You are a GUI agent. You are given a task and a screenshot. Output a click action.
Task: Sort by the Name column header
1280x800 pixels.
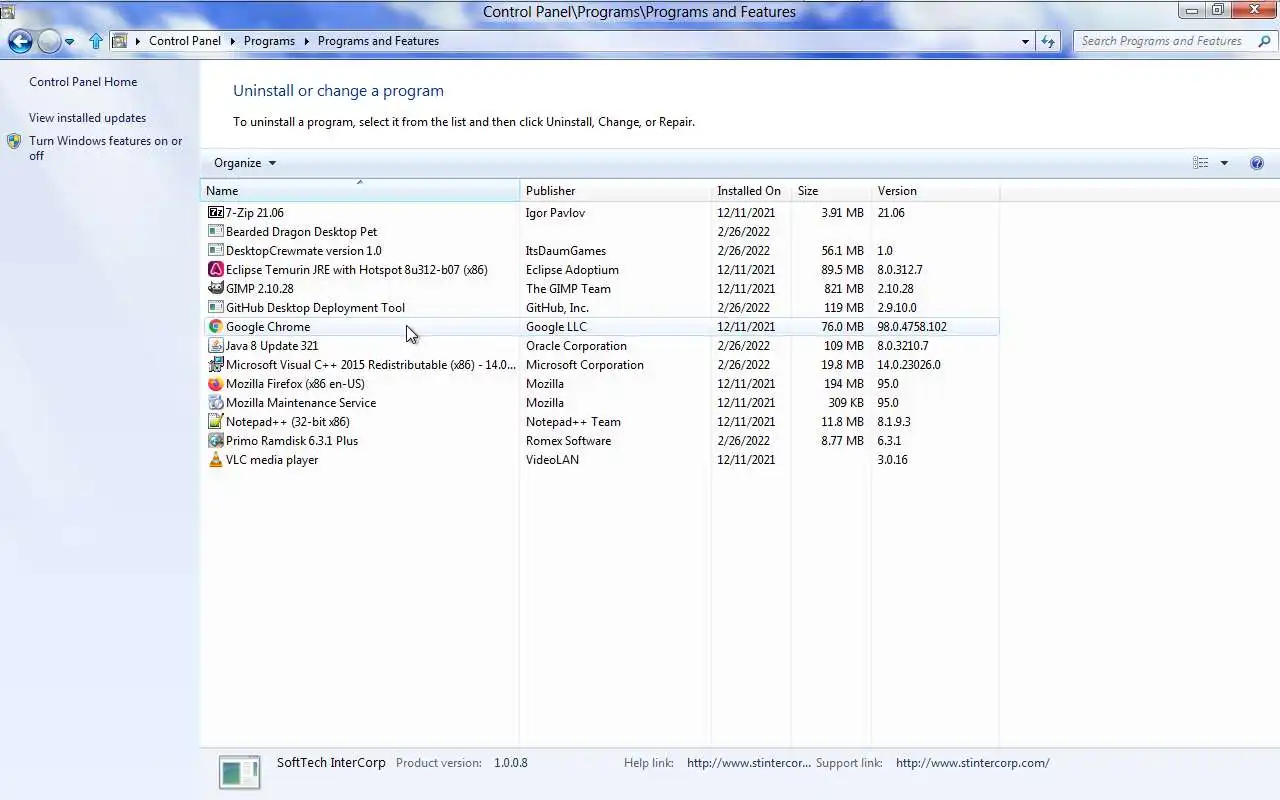point(360,190)
